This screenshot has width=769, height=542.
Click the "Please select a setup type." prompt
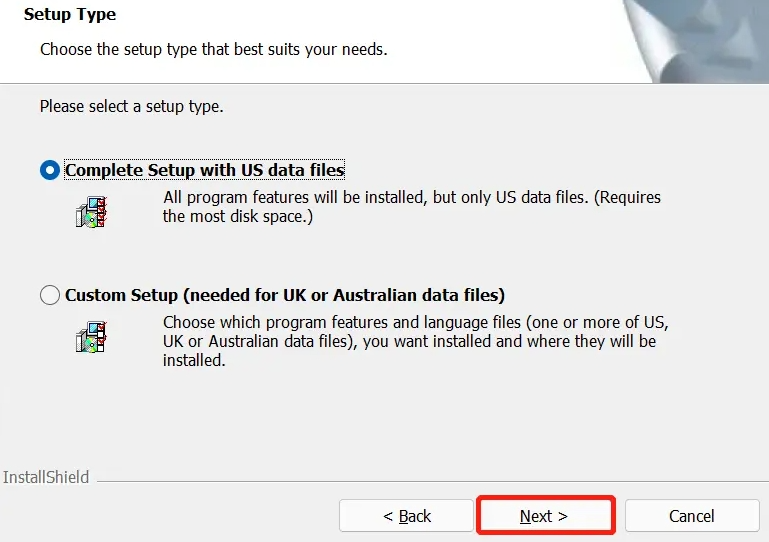131,106
